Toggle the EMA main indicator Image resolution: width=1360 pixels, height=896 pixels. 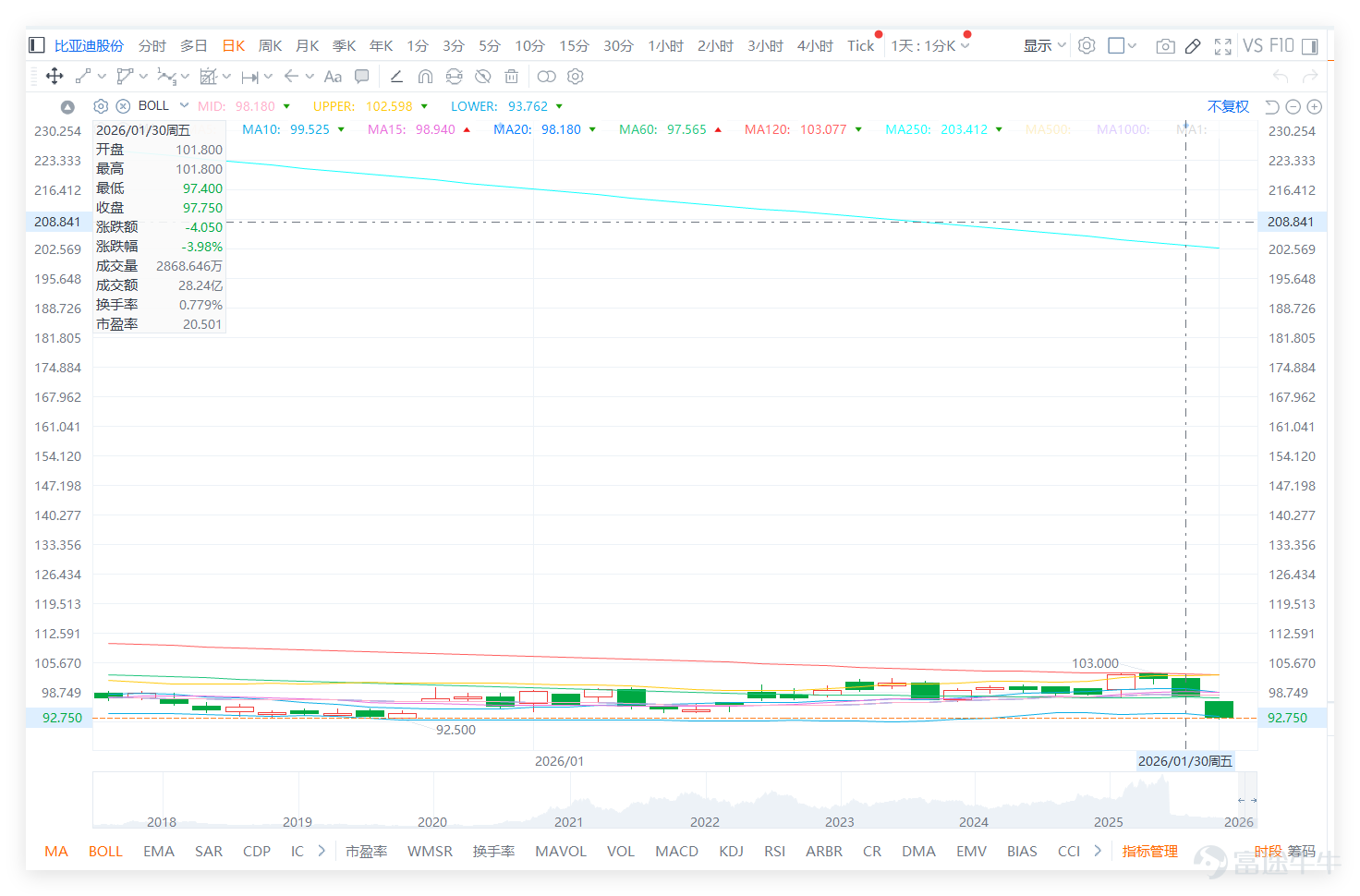[159, 851]
